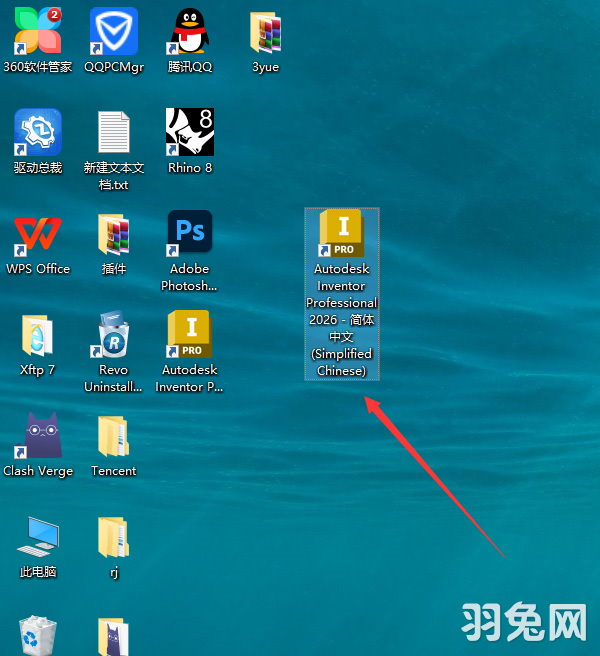Click the 腾讯QQ penguin icon

tap(190, 31)
